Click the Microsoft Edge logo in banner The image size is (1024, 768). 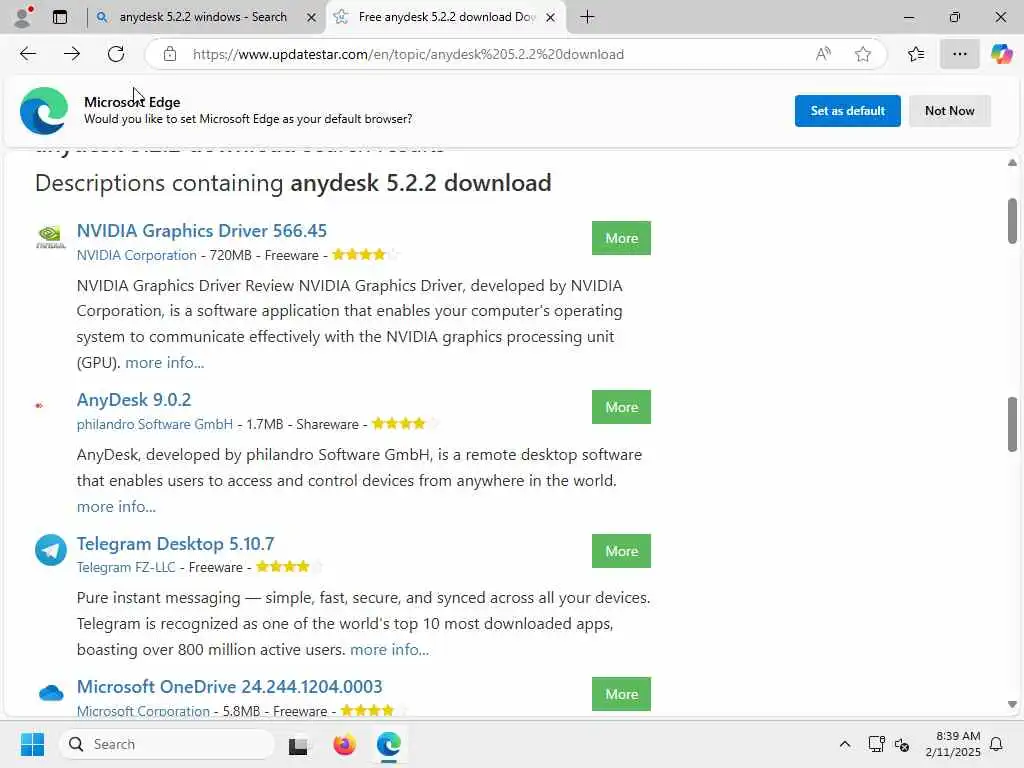44,110
